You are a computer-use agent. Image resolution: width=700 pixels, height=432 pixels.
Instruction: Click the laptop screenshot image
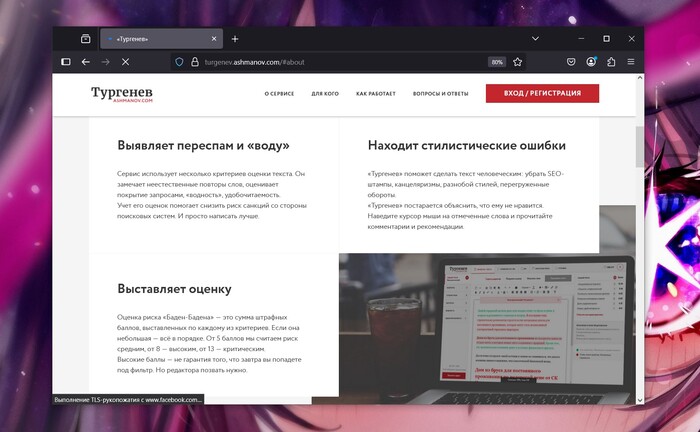click(x=487, y=328)
